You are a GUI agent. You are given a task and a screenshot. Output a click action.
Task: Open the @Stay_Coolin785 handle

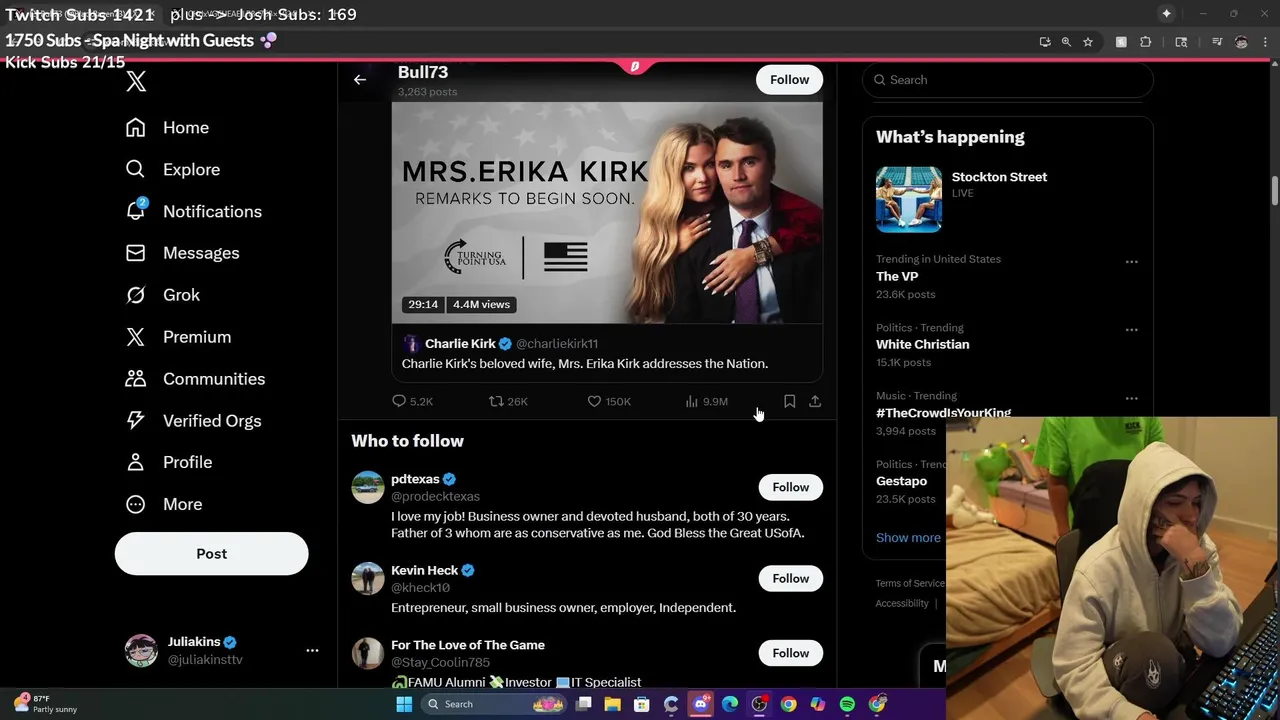coord(440,662)
